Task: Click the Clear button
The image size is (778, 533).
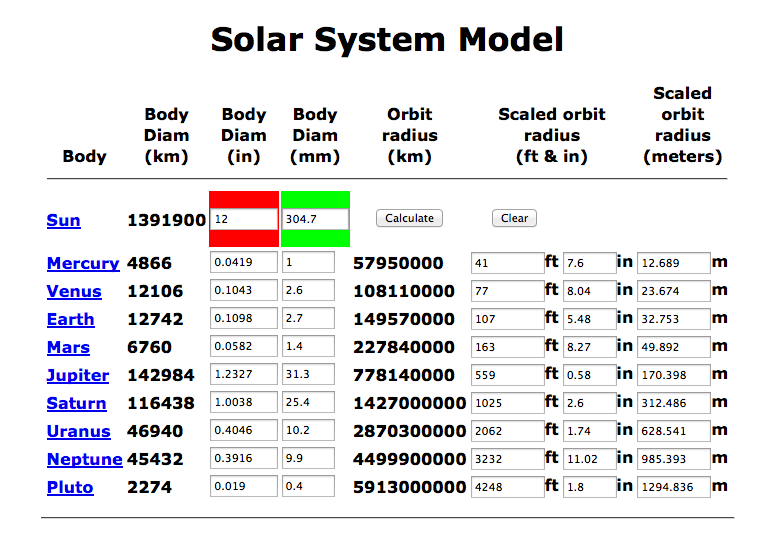Action: (x=515, y=218)
